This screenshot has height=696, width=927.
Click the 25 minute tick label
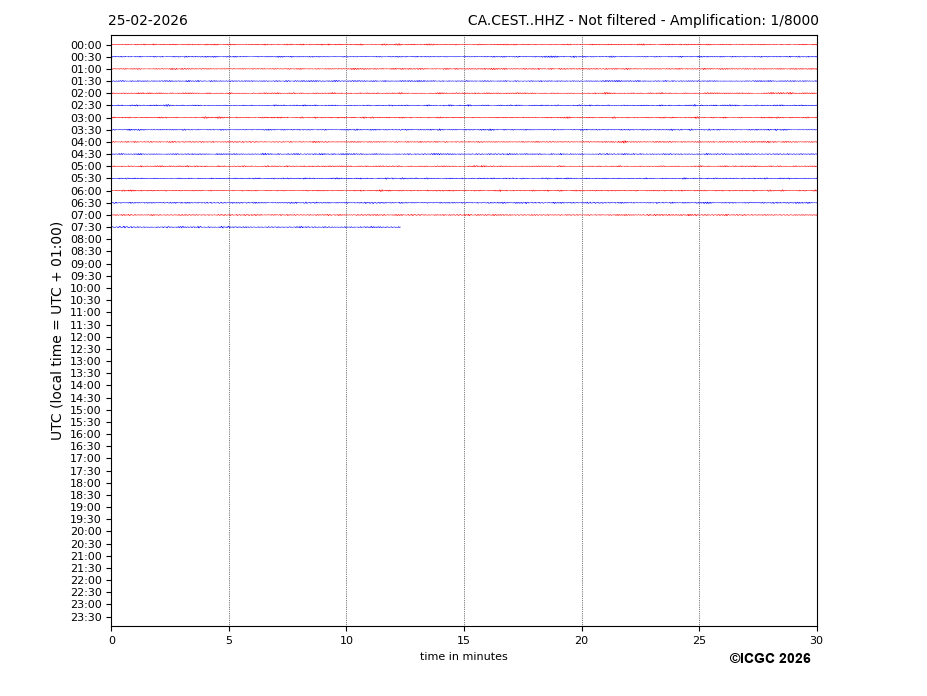click(x=699, y=641)
